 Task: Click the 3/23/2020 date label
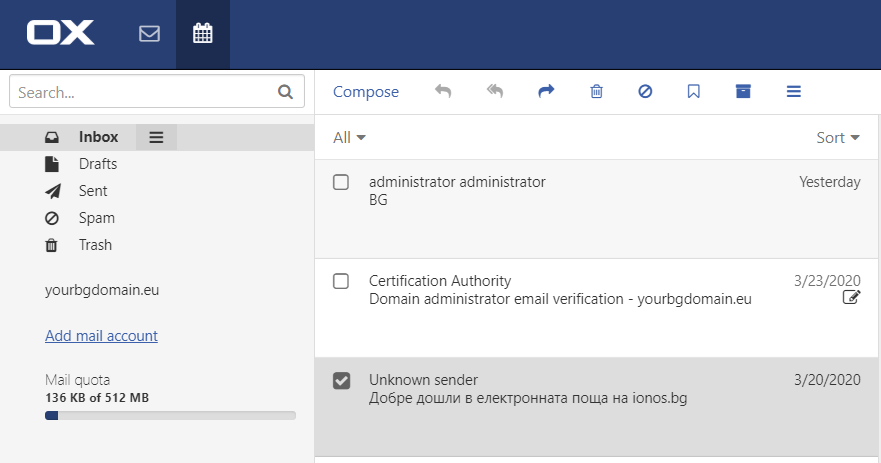827,280
